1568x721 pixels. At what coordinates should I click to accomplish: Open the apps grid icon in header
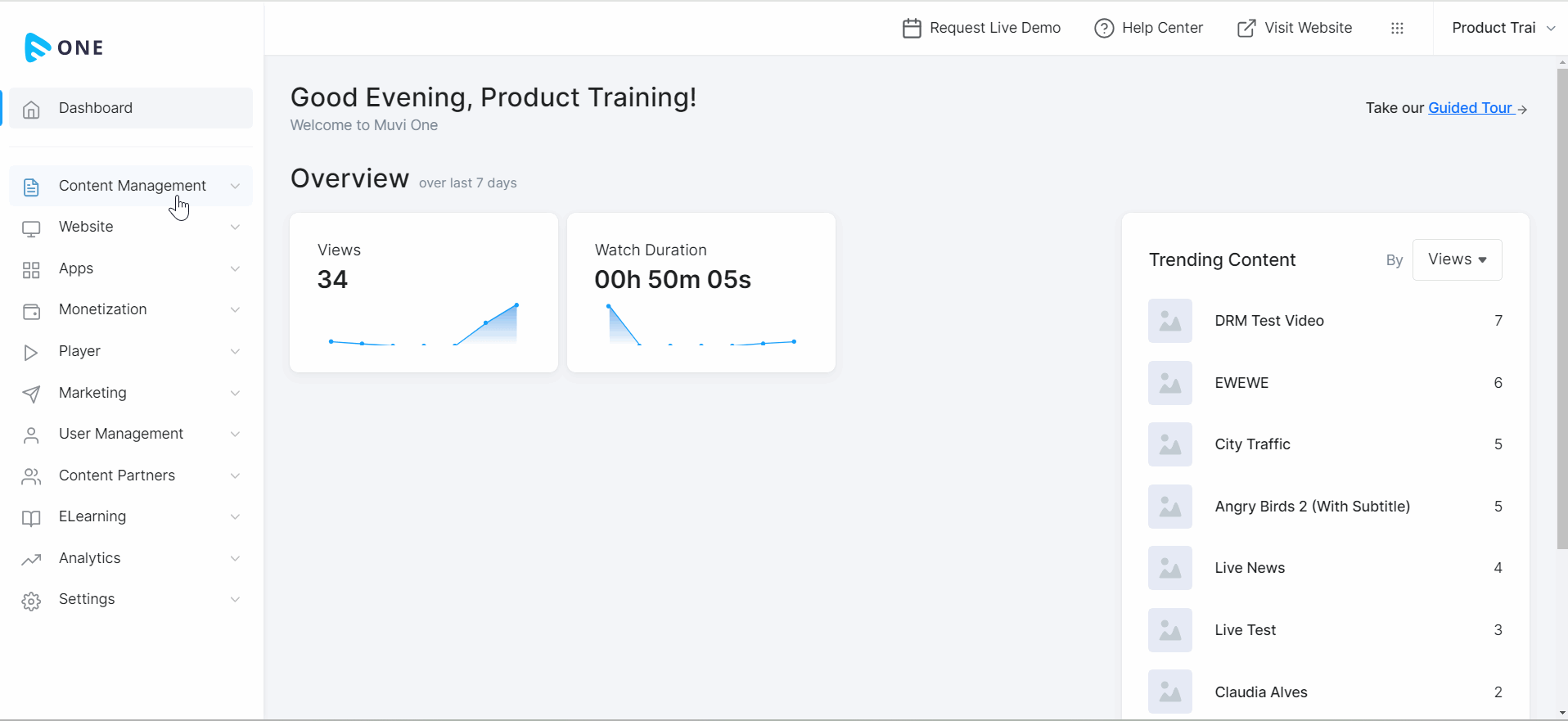1397,28
